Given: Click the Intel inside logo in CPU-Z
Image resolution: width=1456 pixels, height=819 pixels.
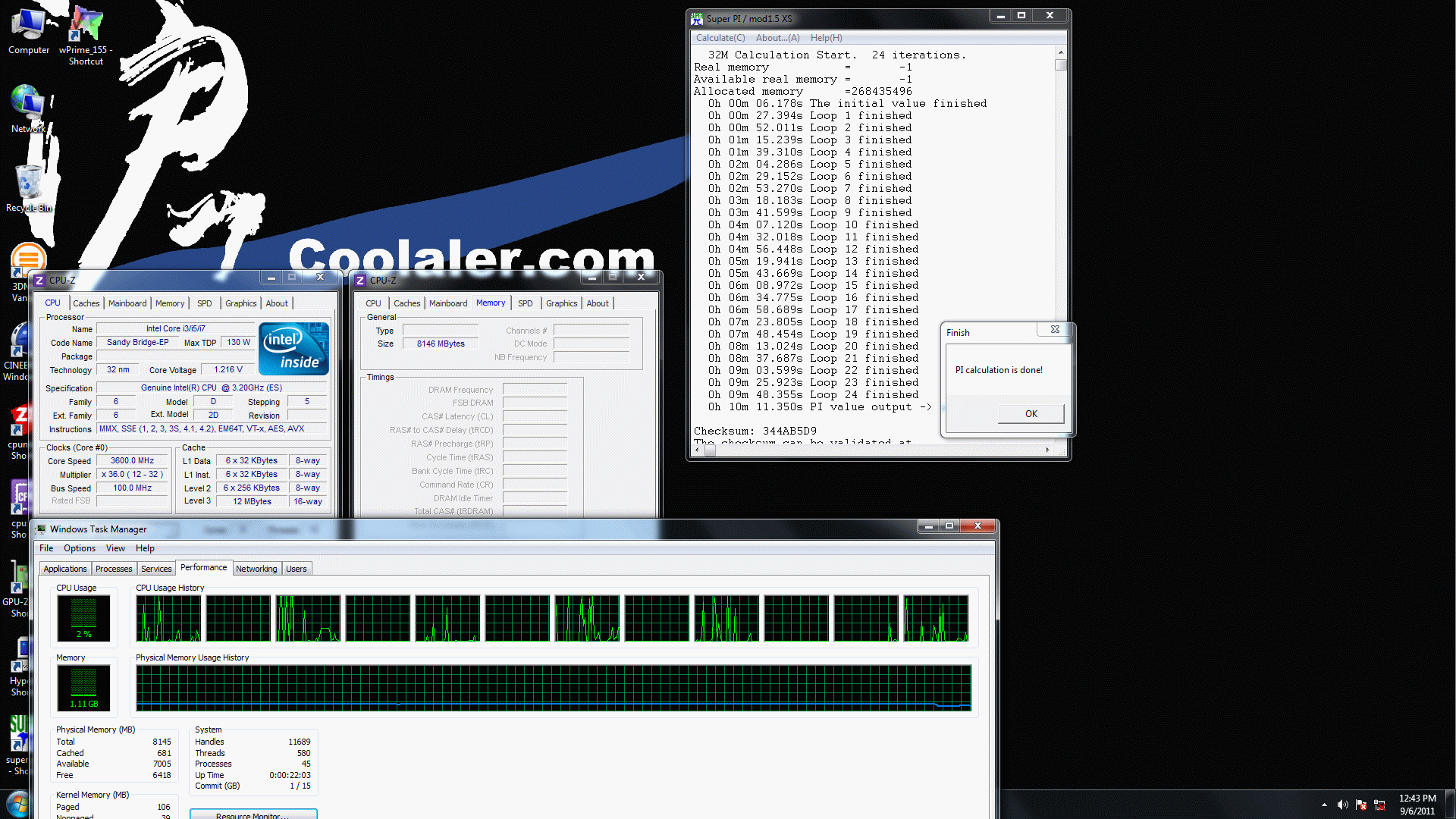Looking at the screenshot, I should 293,349.
